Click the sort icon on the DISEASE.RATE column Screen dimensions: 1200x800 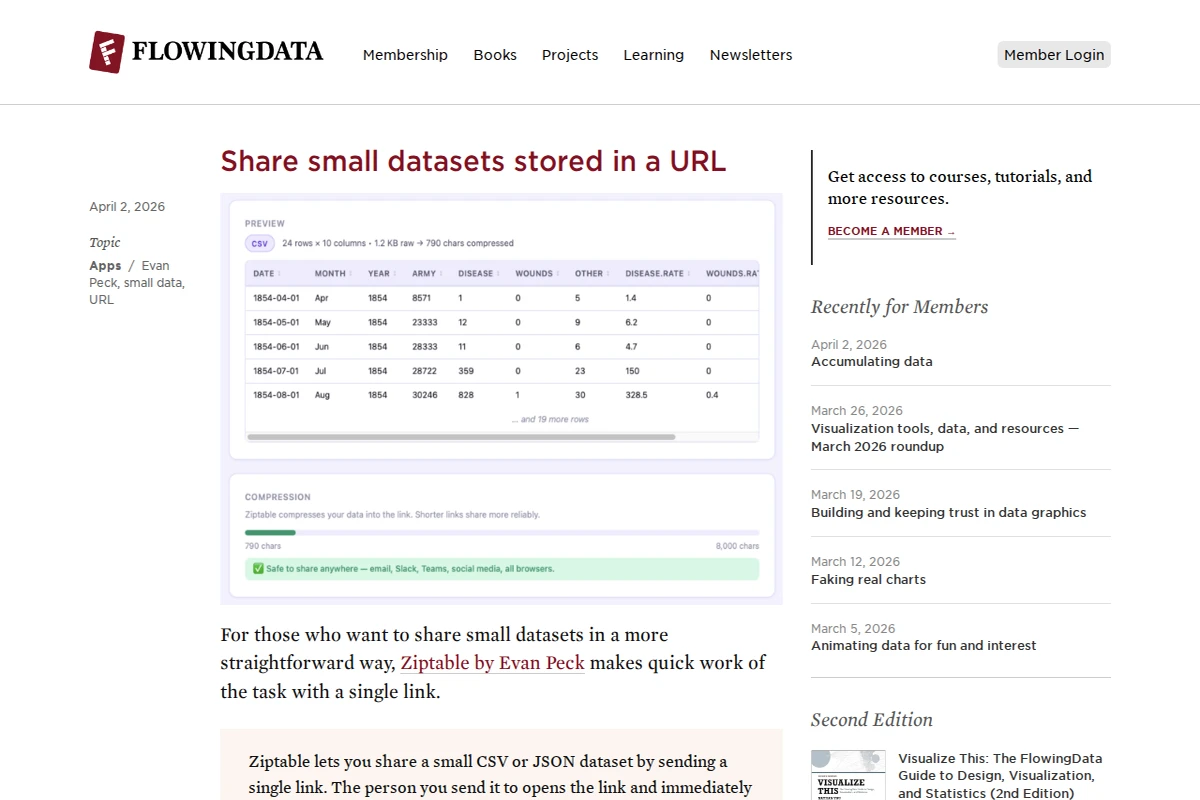pos(689,273)
